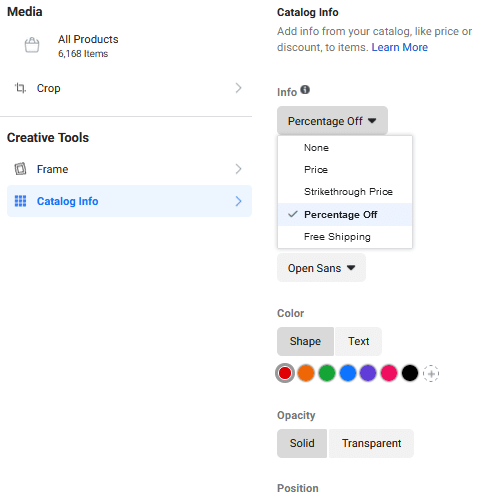
Task: Pick the green color swatch
Action: pyautogui.click(x=327, y=373)
